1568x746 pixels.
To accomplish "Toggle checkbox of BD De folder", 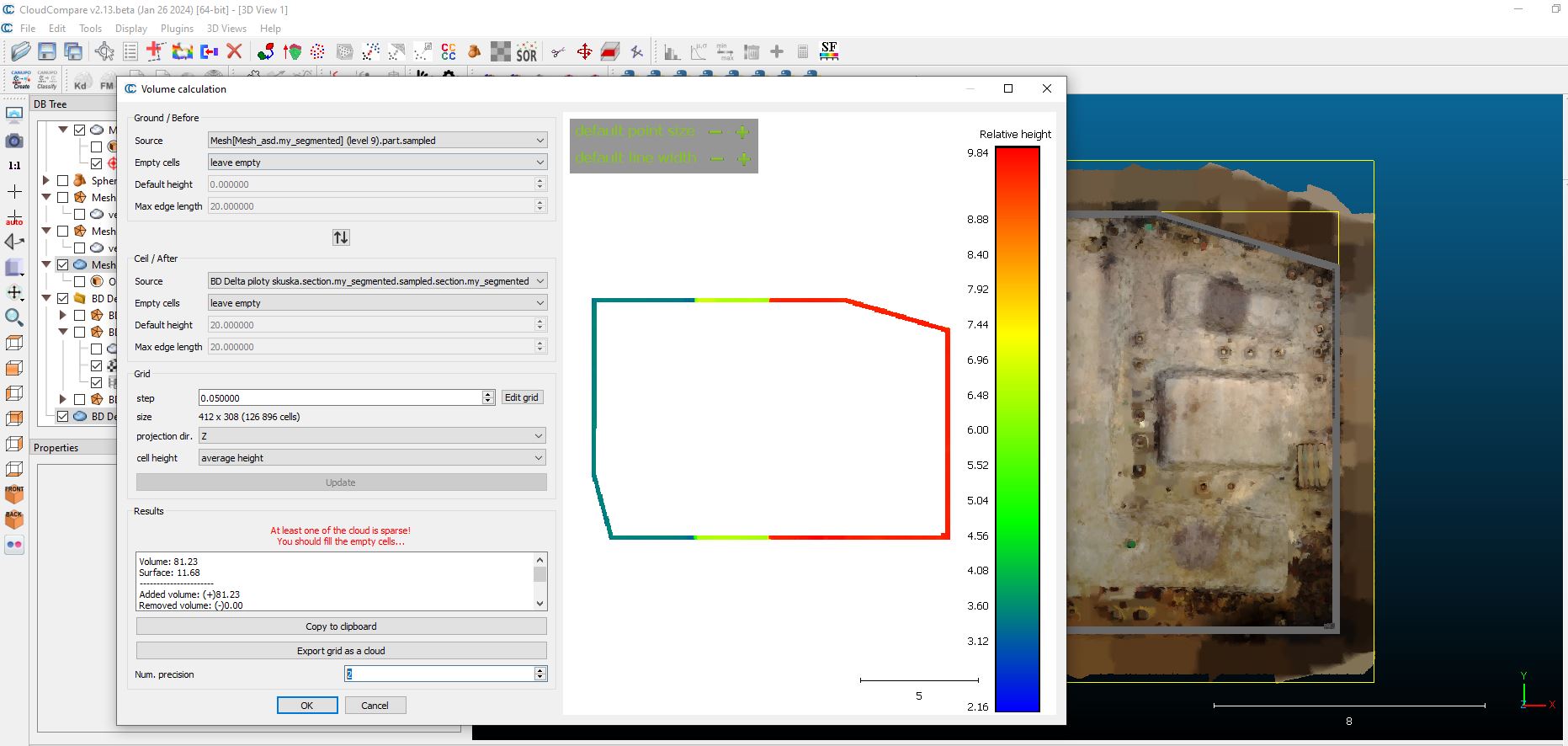I will [x=63, y=298].
